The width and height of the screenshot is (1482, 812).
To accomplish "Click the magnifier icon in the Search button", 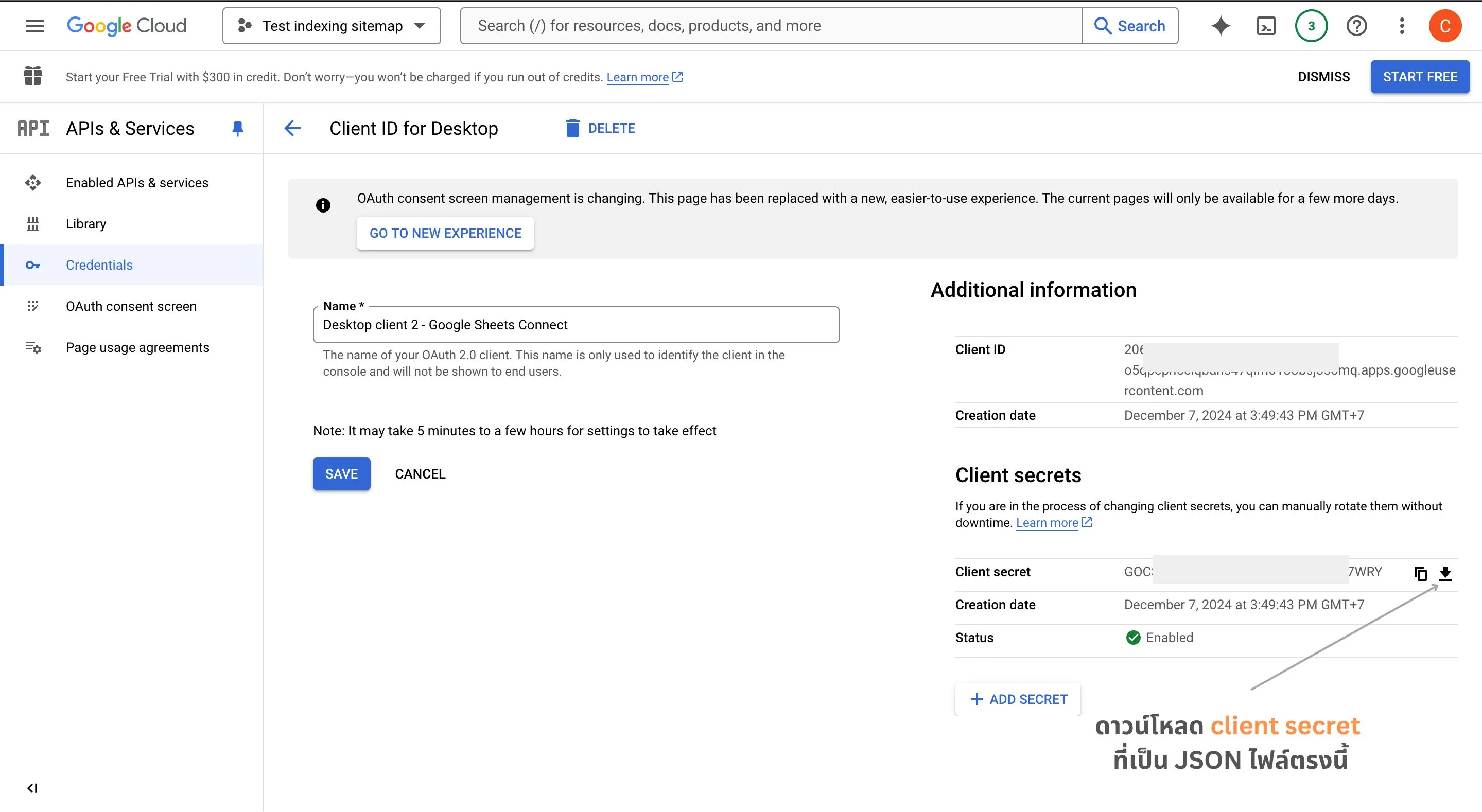I will pos(1102,26).
